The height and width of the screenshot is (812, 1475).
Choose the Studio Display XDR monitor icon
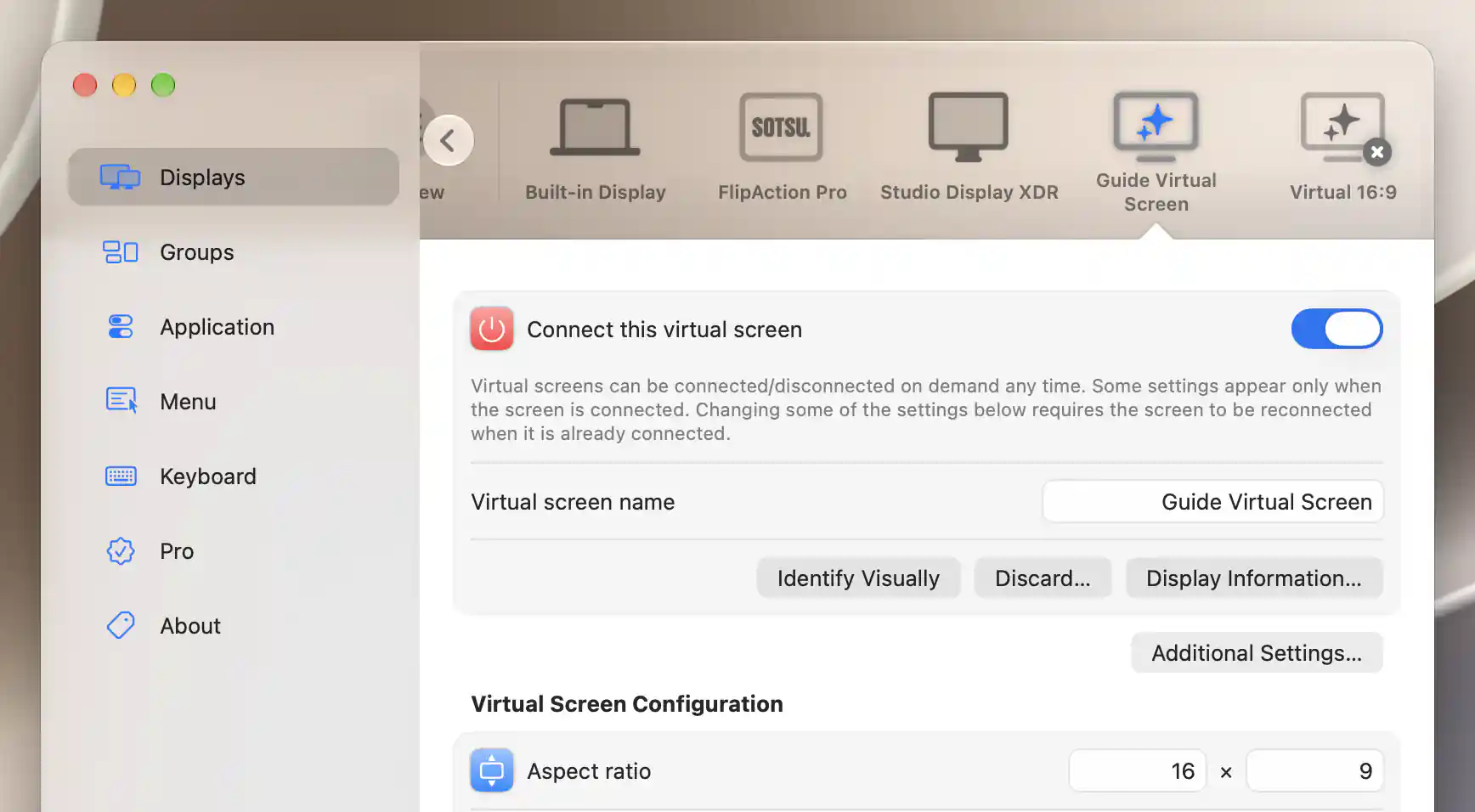[968, 127]
